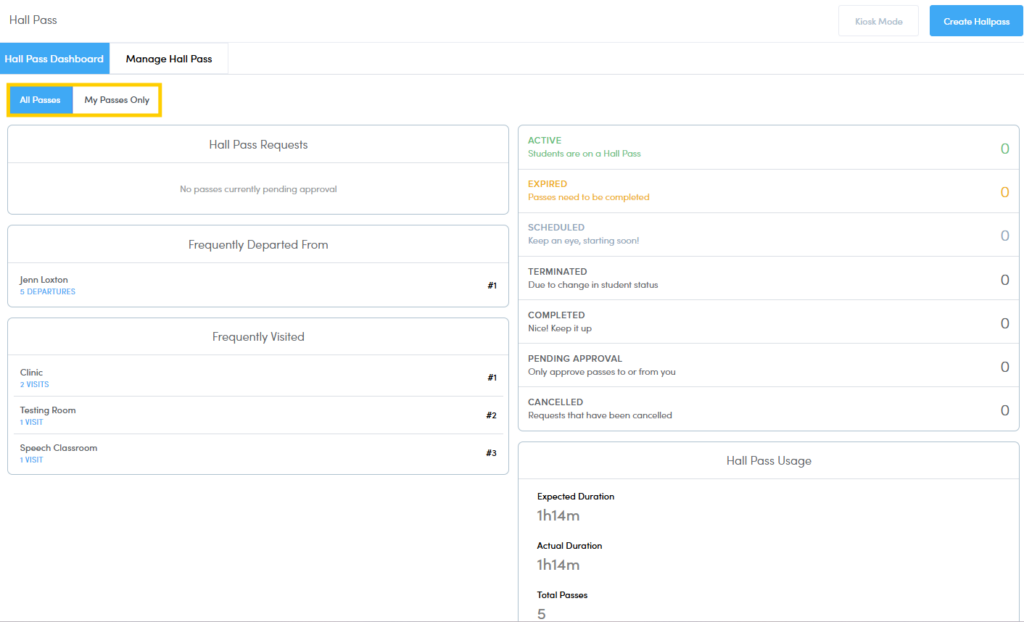Click the Hall Pass Requests heading

258,145
